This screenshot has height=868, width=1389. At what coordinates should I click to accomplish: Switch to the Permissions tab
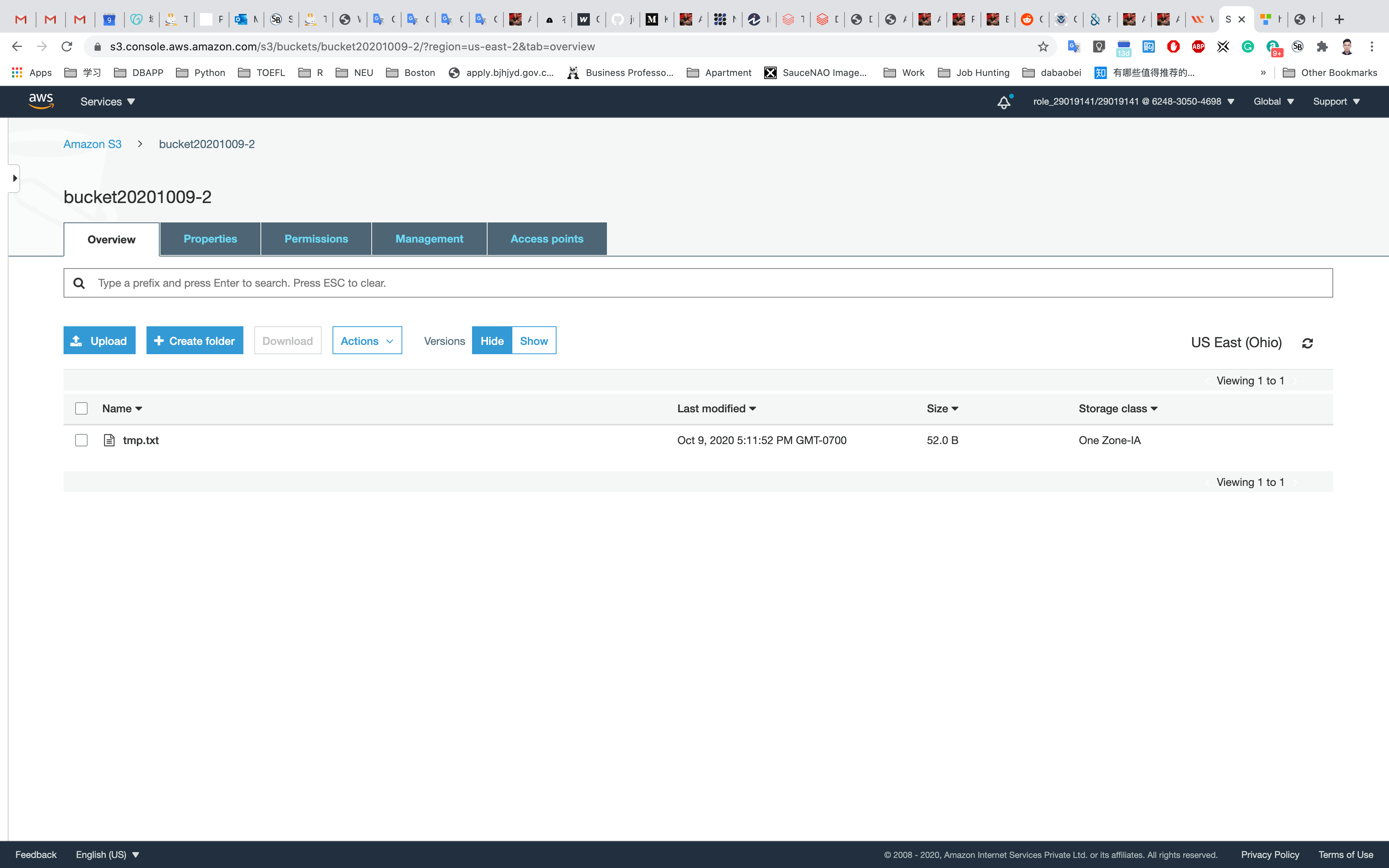point(316,239)
